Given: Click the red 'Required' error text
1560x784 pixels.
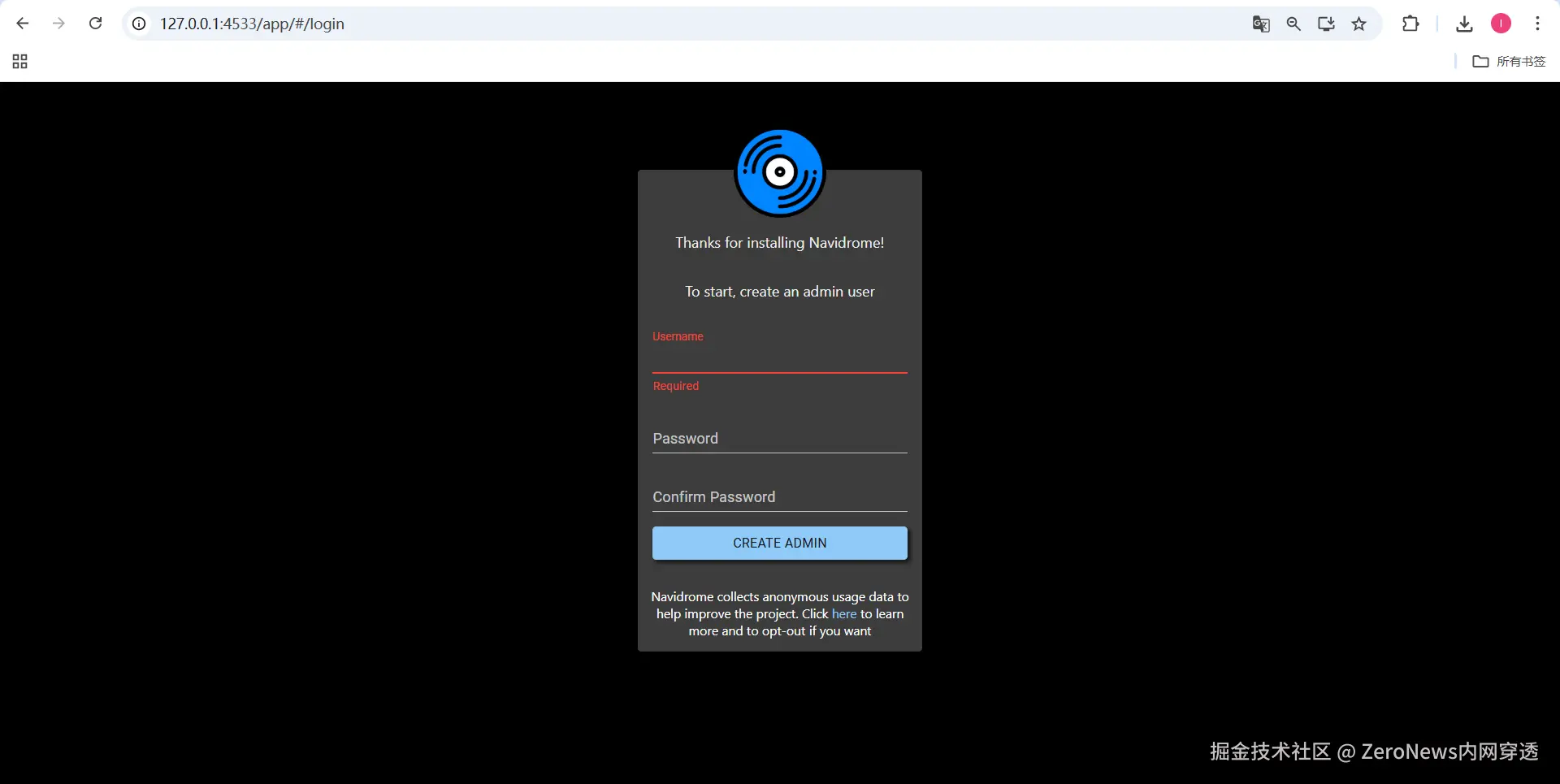Looking at the screenshot, I should [676, 386].
